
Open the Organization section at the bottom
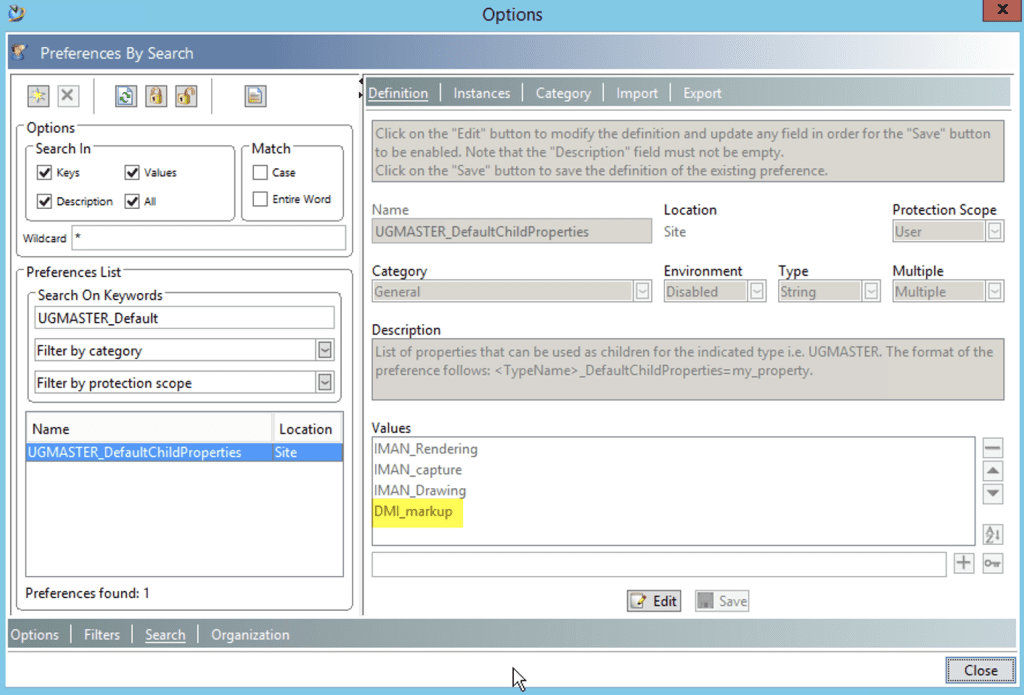pos(249,634)
